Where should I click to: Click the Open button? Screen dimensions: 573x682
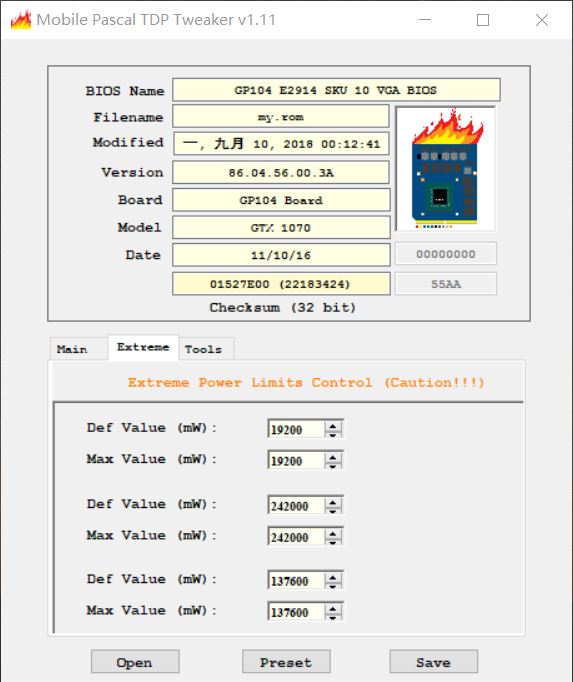tap(135, 662)
